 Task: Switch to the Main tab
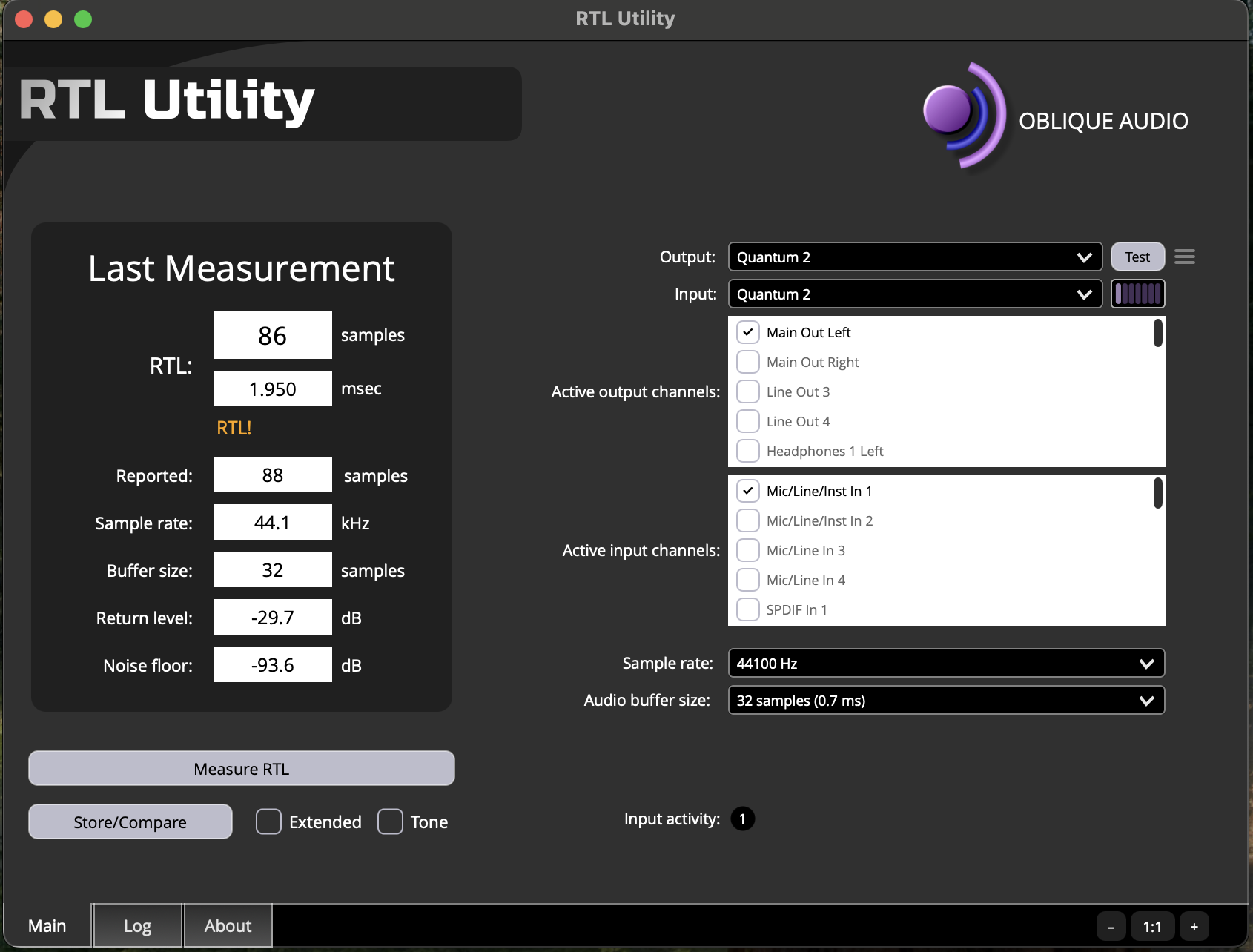click(47, 925)
